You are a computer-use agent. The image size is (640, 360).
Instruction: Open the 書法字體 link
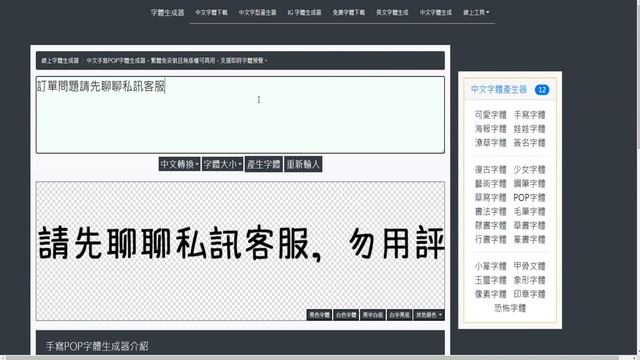pyautogui.click(x=490, y=211)
